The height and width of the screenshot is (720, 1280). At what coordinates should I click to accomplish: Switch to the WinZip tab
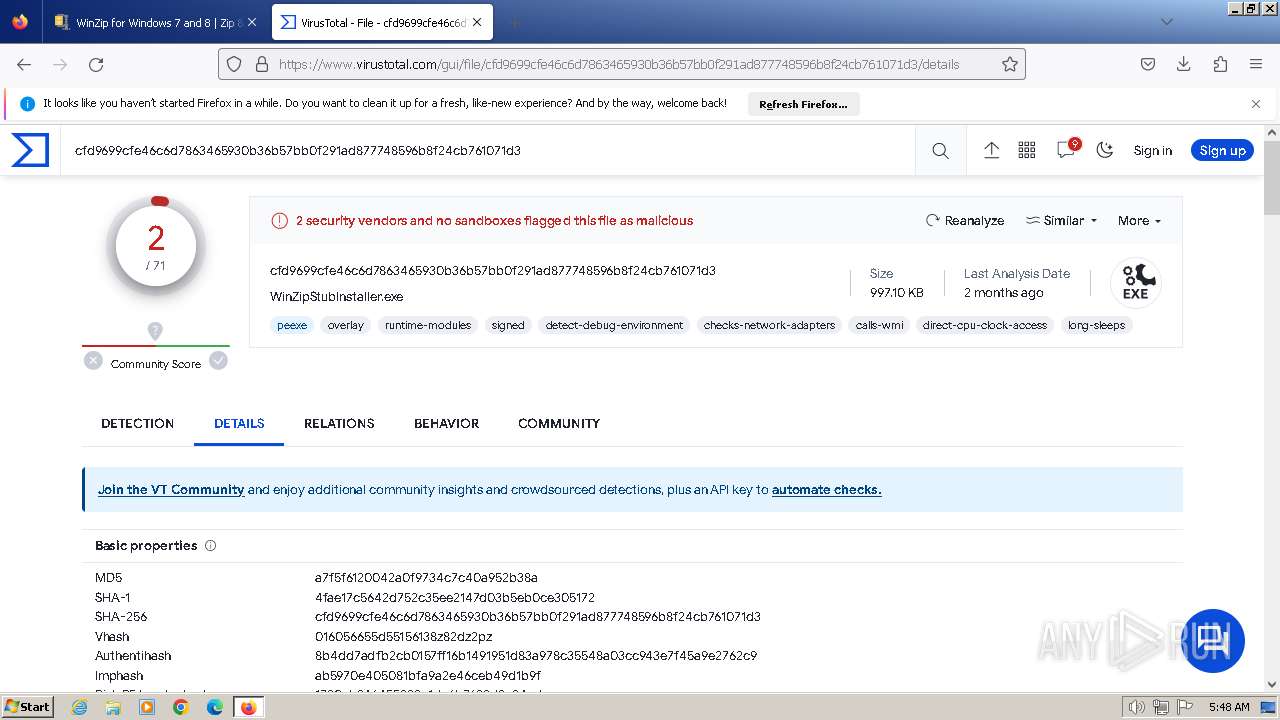(x=155, y=22)
